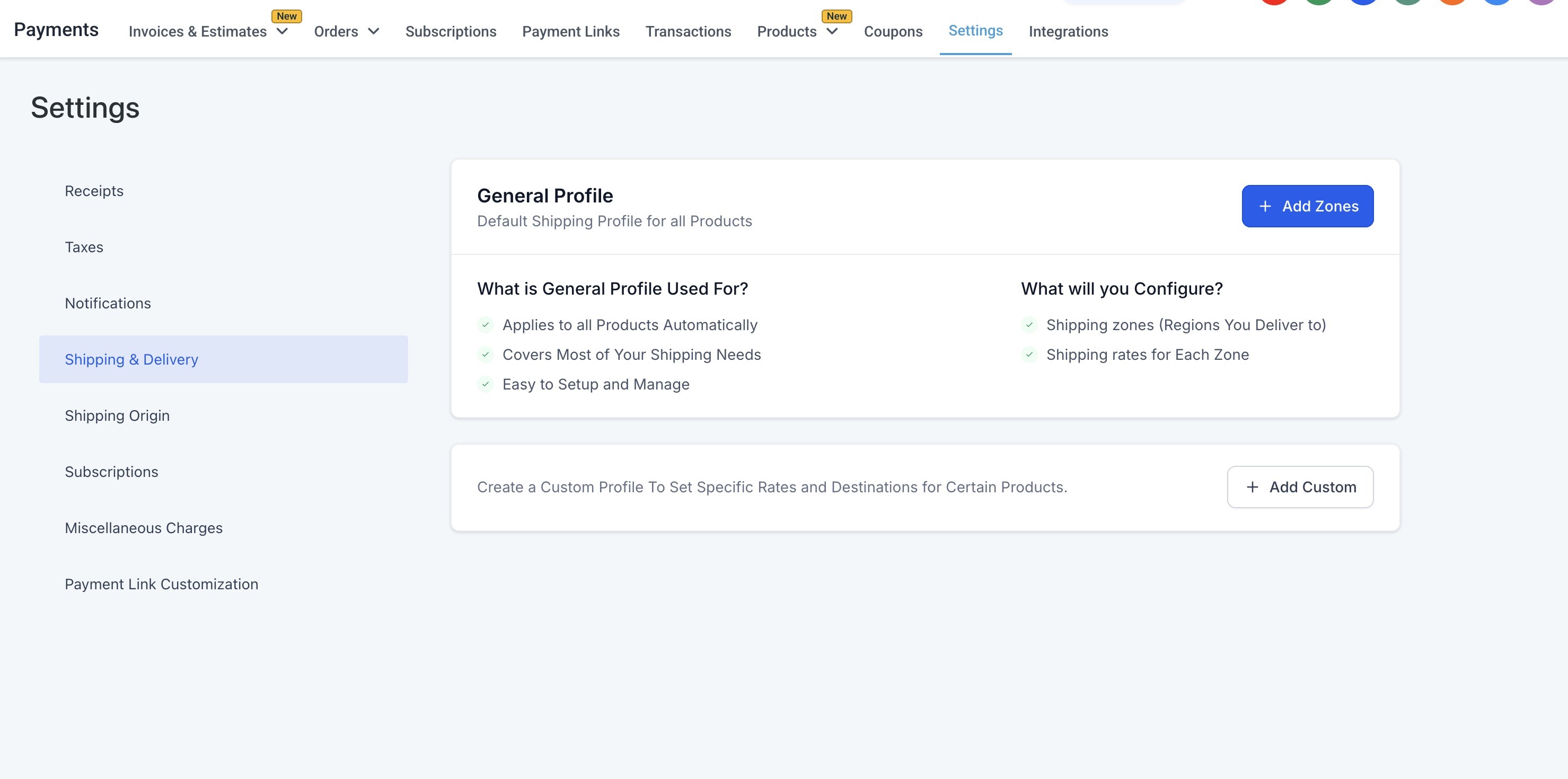Switch to the Transactions tab
The width and height of the screenshot is (1568, 779).
[x=688, y=32]
